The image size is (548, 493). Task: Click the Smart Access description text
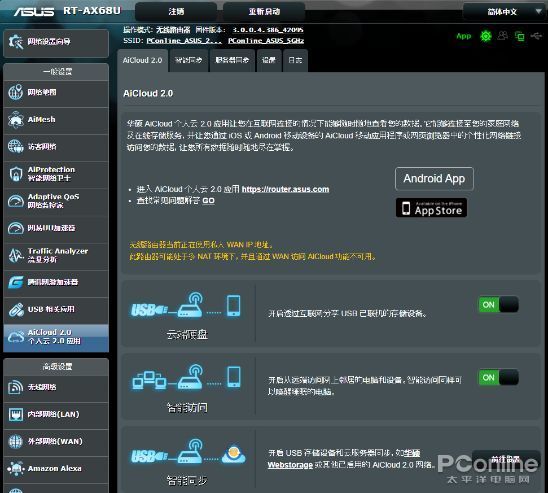365,386
